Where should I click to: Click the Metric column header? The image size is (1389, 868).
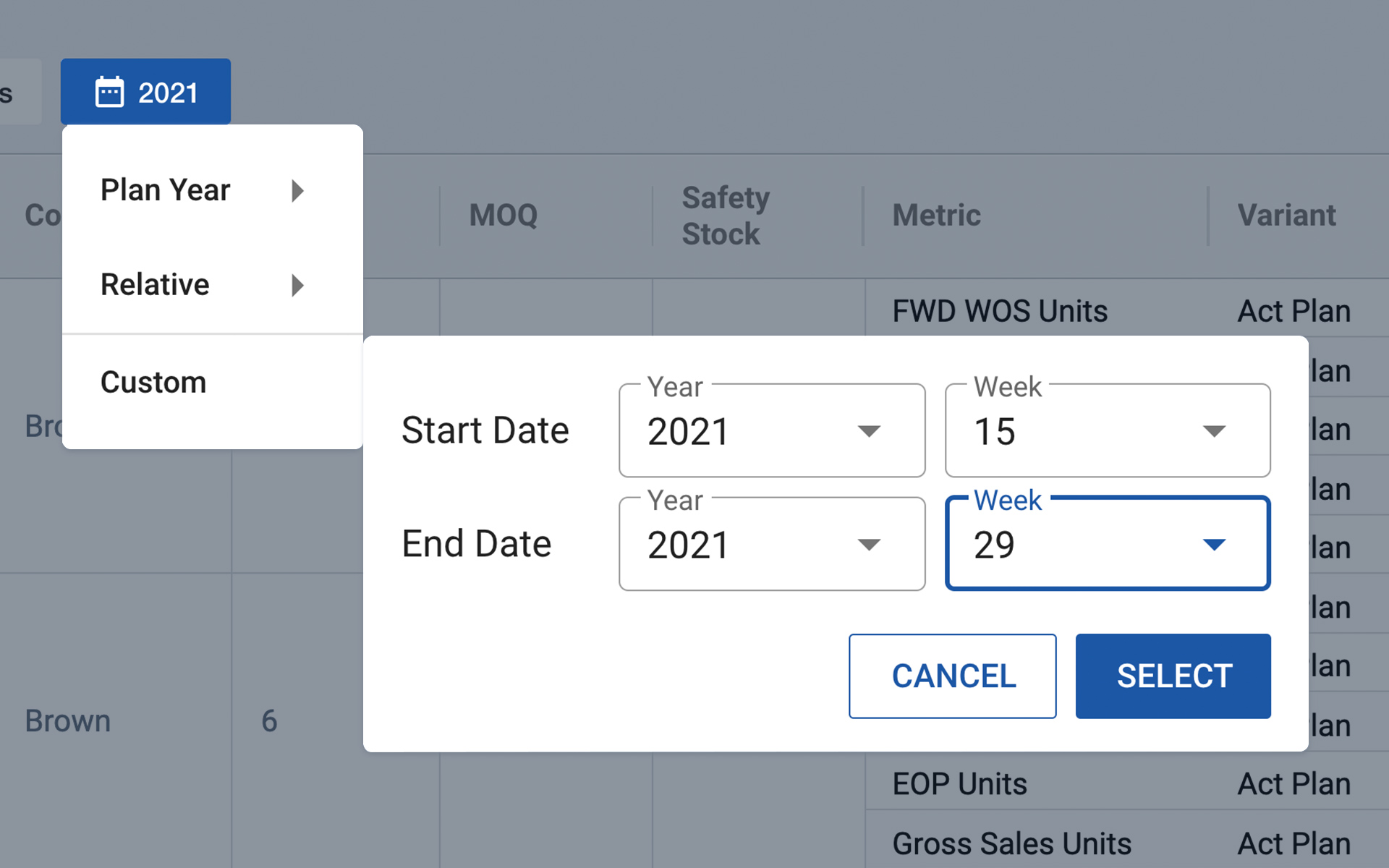936,216
